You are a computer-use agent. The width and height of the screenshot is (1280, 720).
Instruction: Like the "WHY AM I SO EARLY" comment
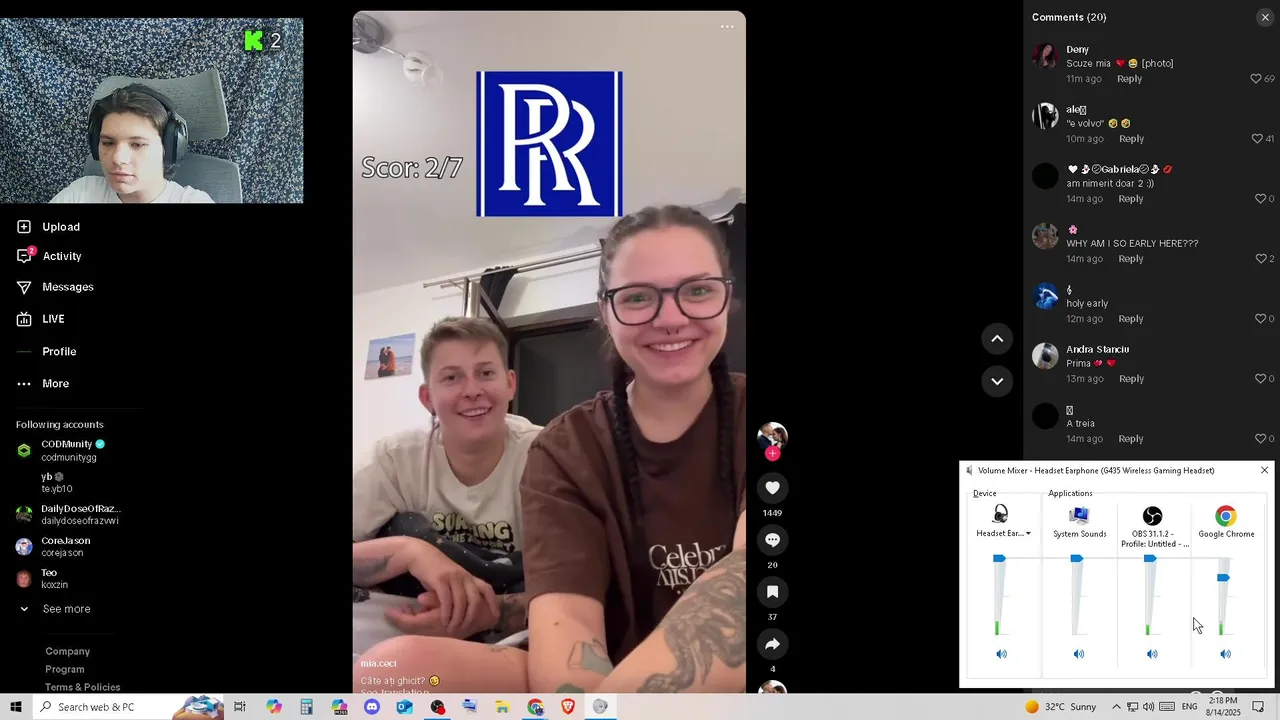pos(1260,259)
